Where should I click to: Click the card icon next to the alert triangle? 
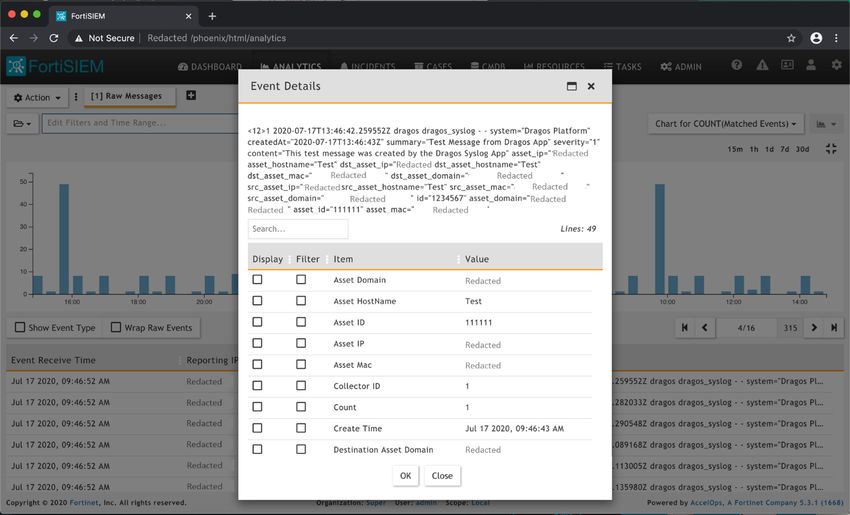click(787, 65)
